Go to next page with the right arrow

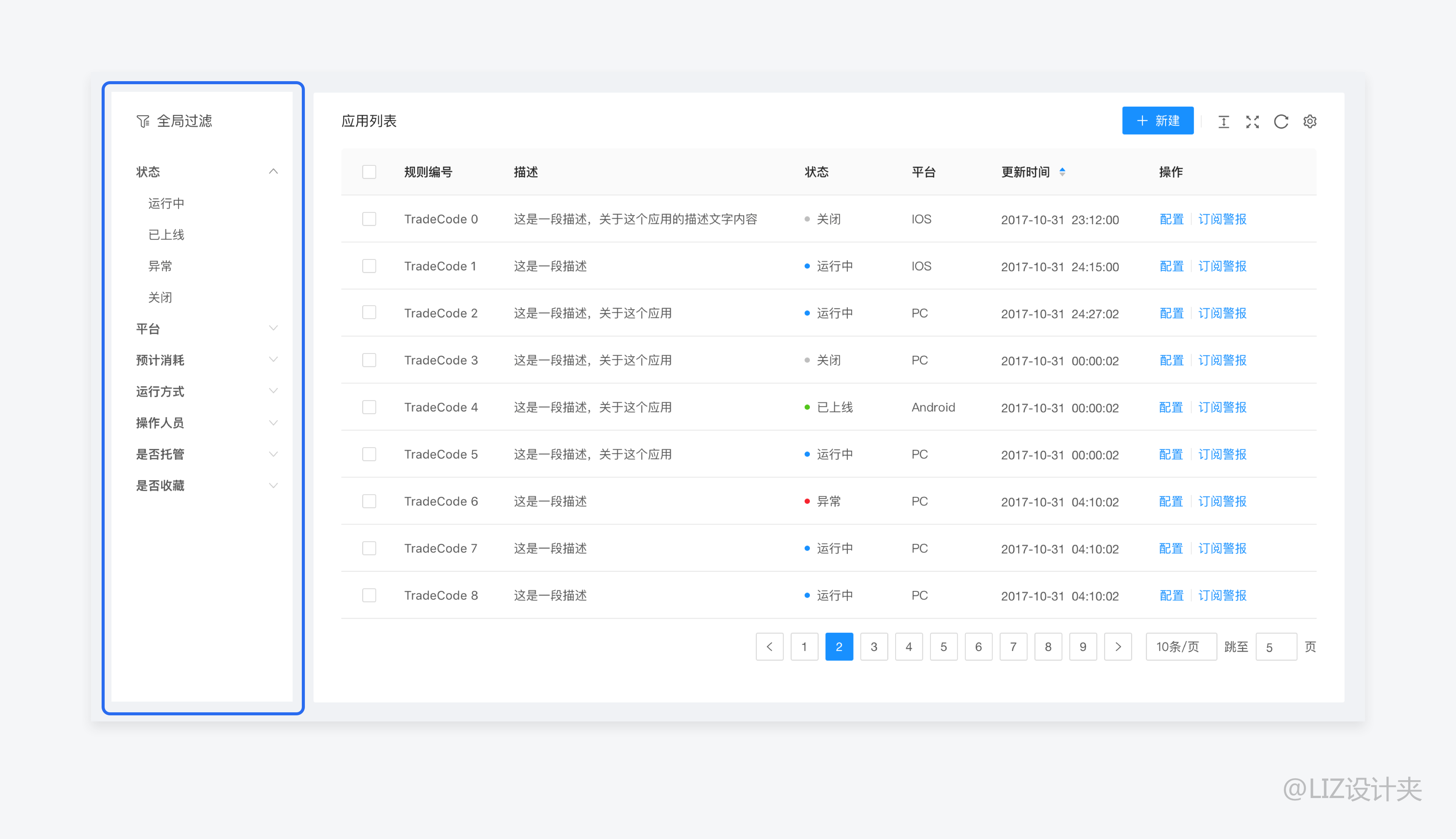[1118, 647]
